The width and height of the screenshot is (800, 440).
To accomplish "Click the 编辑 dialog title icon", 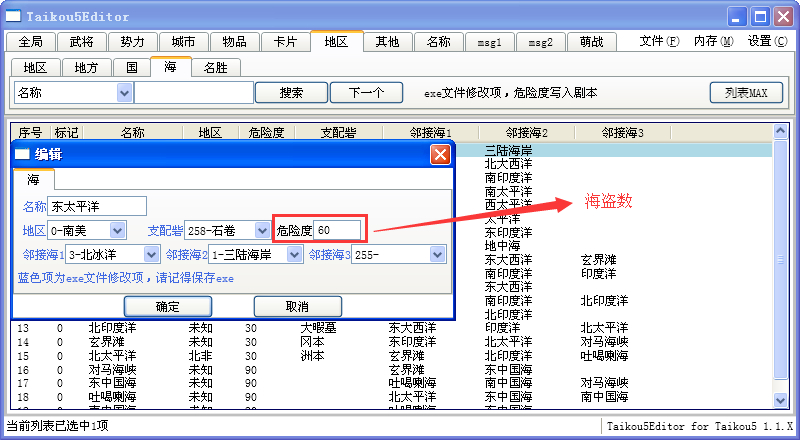I will pos(22,154).
